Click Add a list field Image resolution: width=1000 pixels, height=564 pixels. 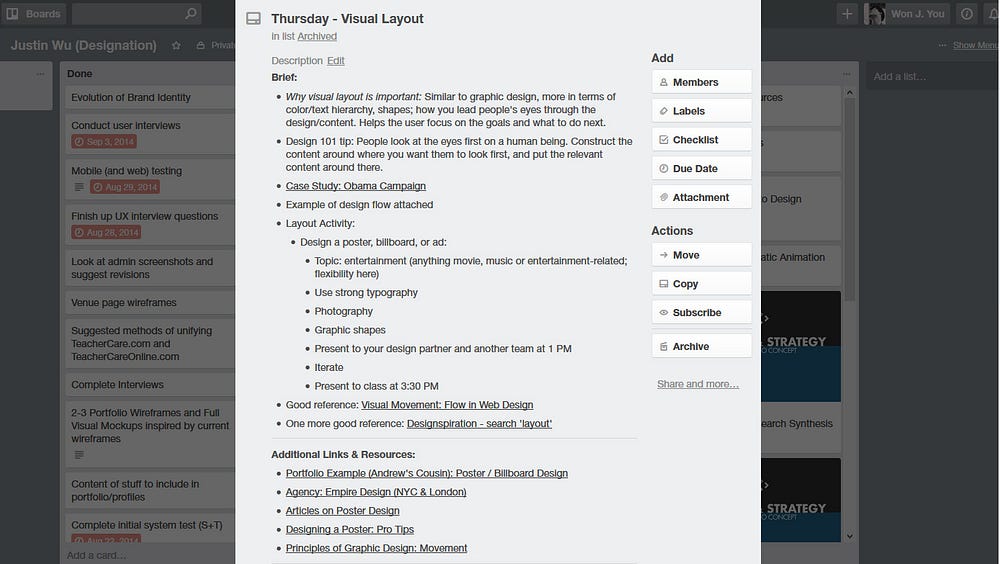[x=930, y=77]
